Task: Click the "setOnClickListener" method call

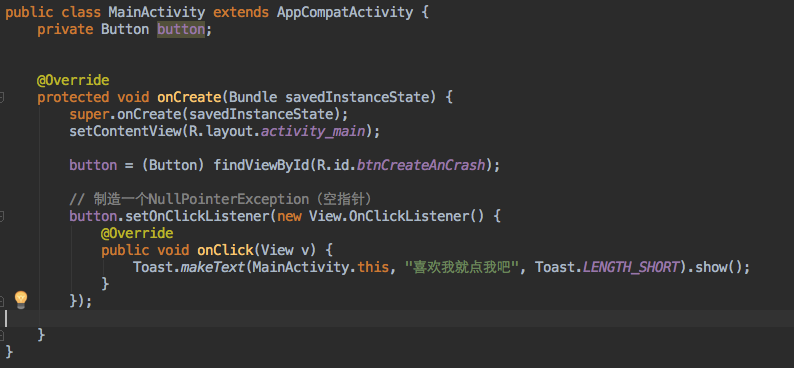Action: point(197,217)
